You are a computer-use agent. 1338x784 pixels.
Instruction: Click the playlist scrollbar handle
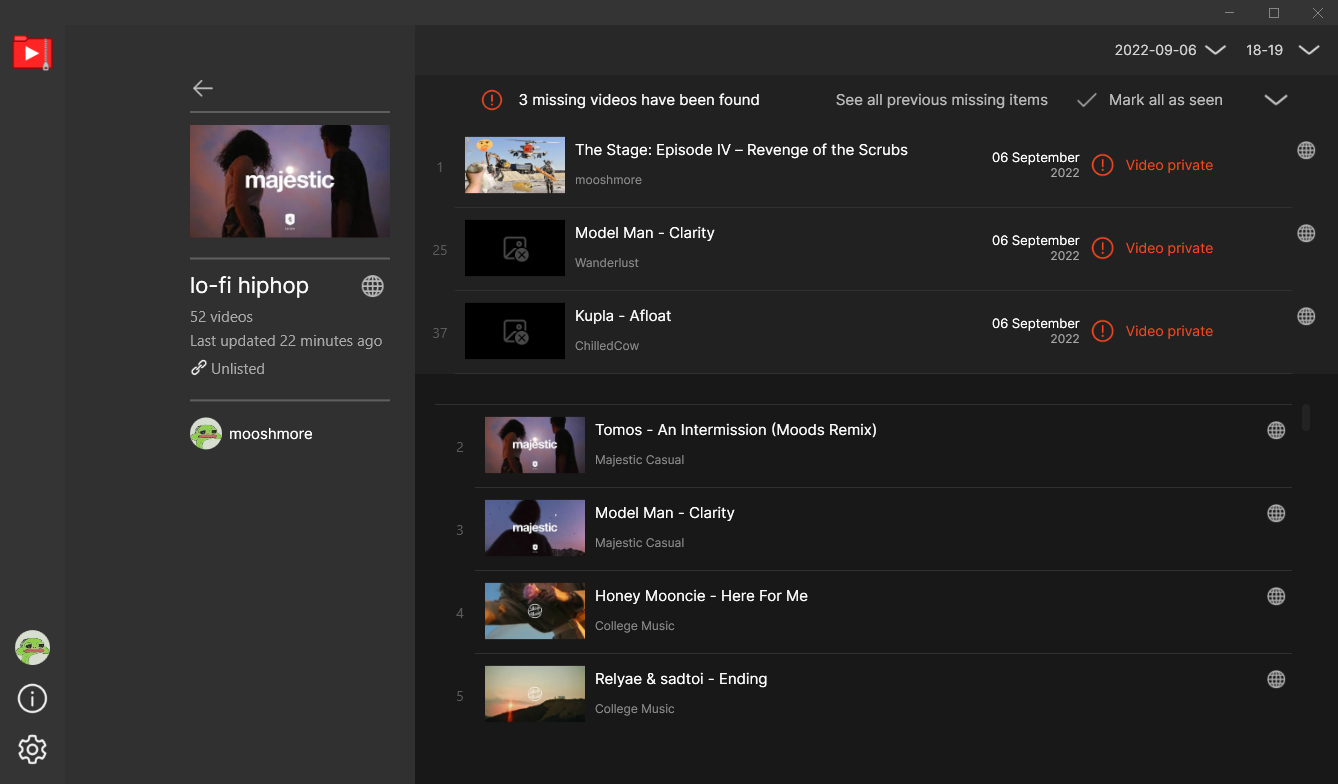[x=1306, y=417]
